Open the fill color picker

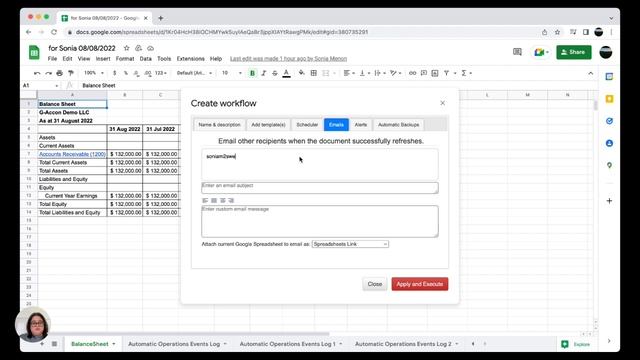pos(302,73)
